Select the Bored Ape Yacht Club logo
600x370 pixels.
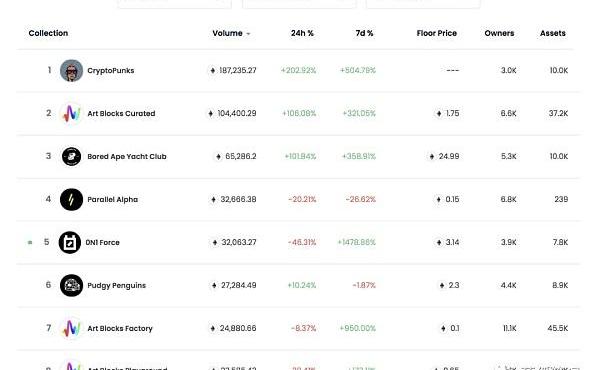point(71,156)
